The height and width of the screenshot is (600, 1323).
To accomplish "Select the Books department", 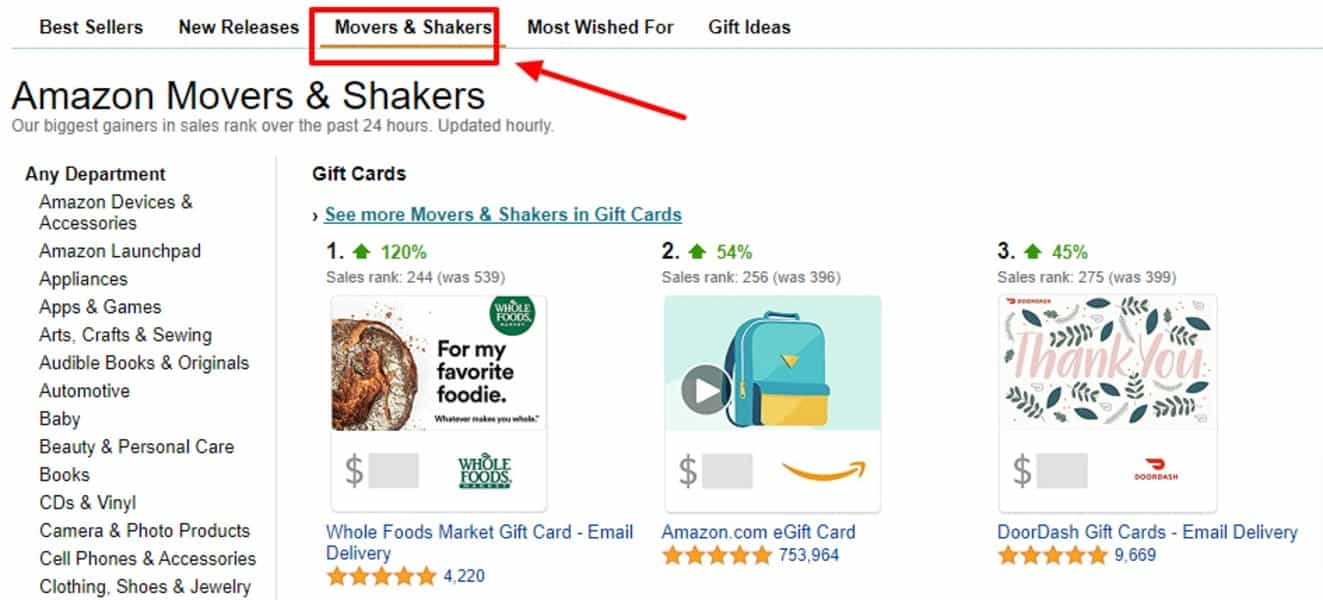I will pyautogui.click(x=64, y=474).
